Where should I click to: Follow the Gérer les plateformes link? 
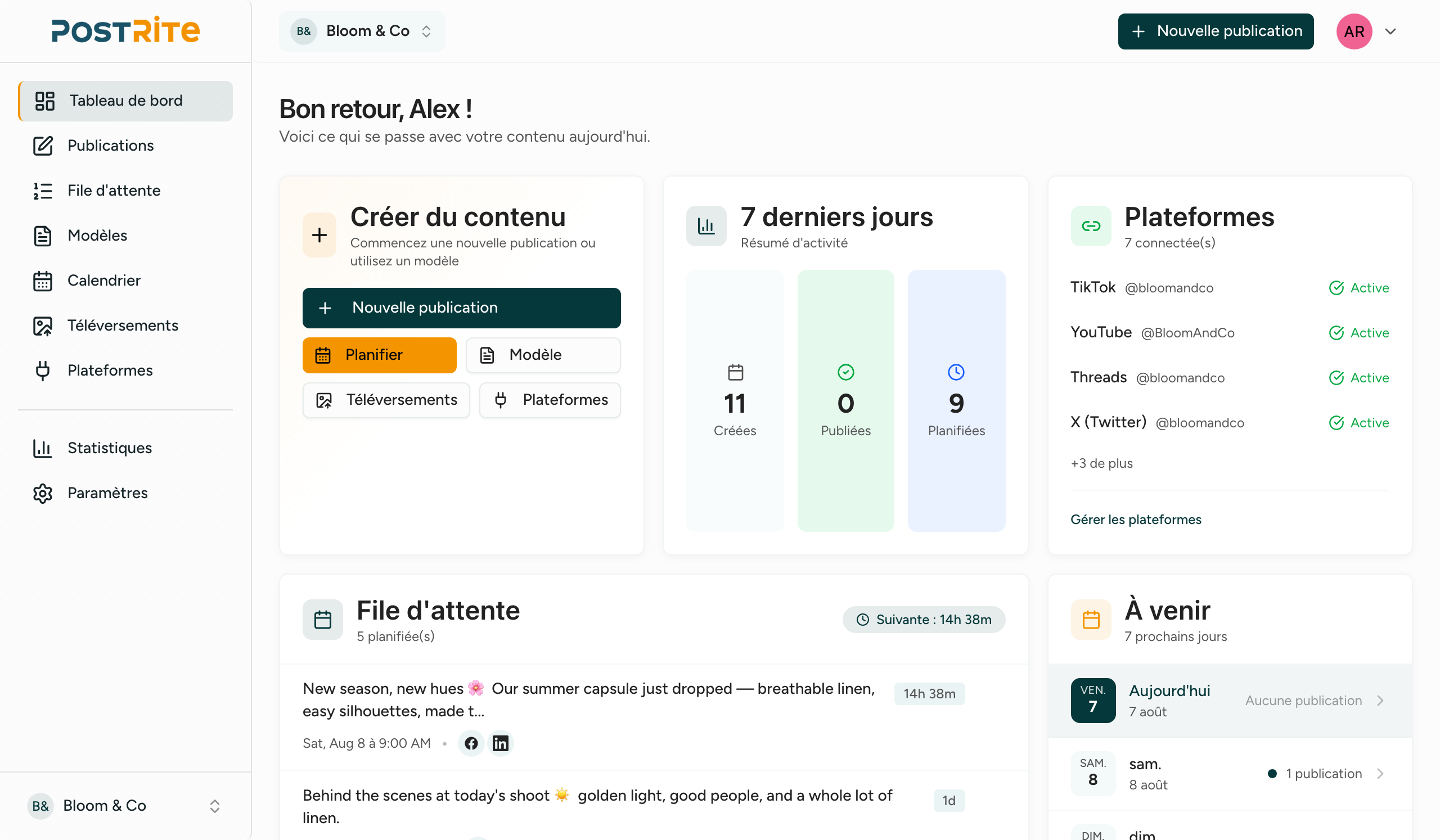tap(1136, 520)
